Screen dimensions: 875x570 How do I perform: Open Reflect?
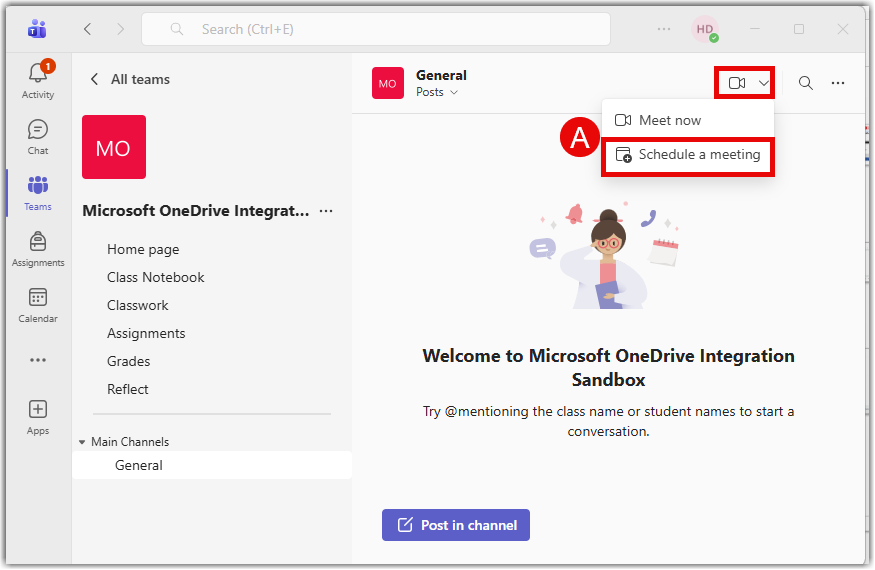(127, 389)
